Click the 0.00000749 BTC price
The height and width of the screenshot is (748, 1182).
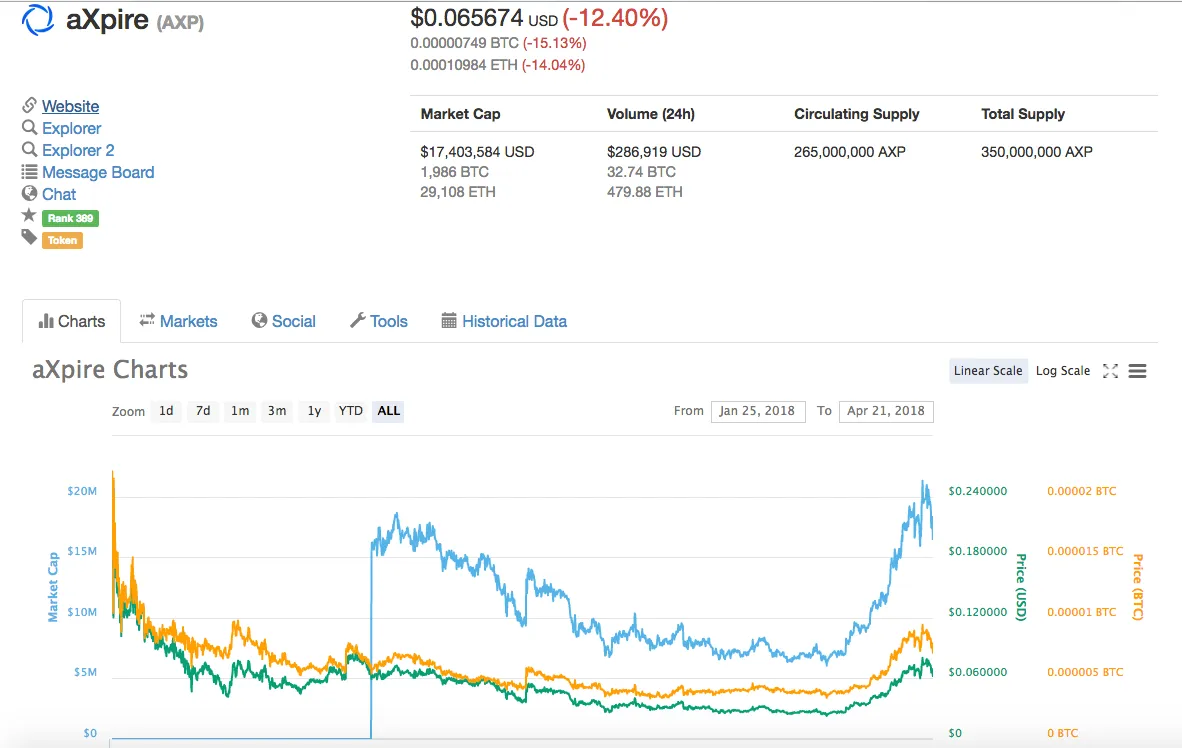[x=464, y=43]
